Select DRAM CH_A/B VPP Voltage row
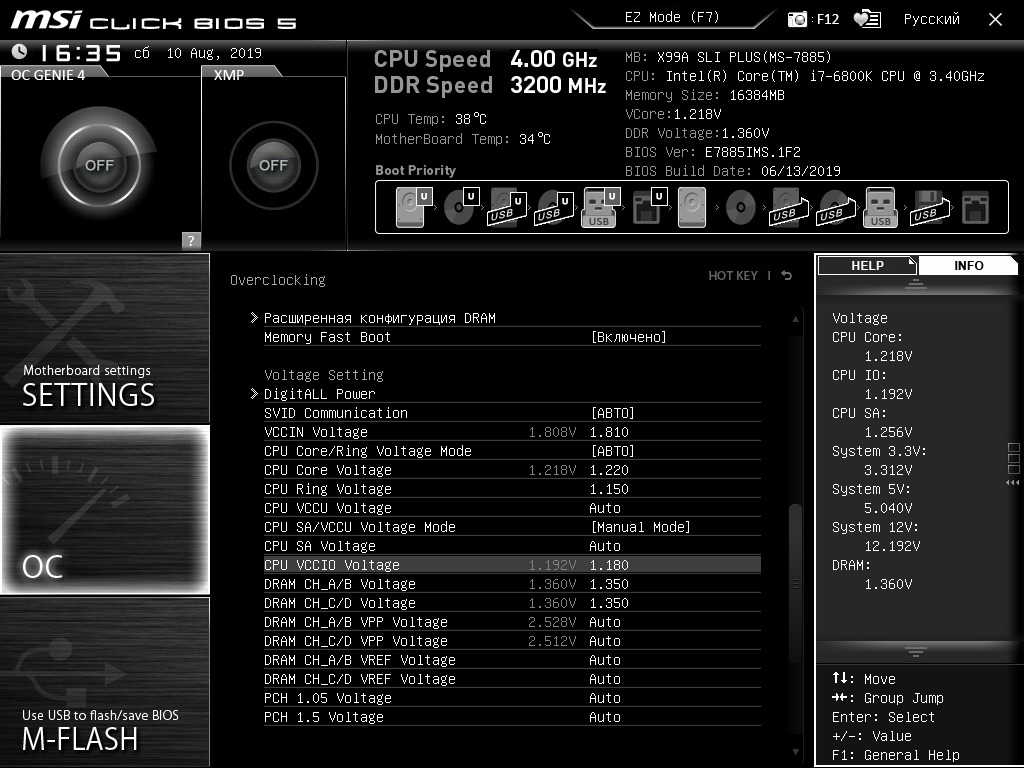The width and height of the screenshot is (1024, 768). click(512, 622)
